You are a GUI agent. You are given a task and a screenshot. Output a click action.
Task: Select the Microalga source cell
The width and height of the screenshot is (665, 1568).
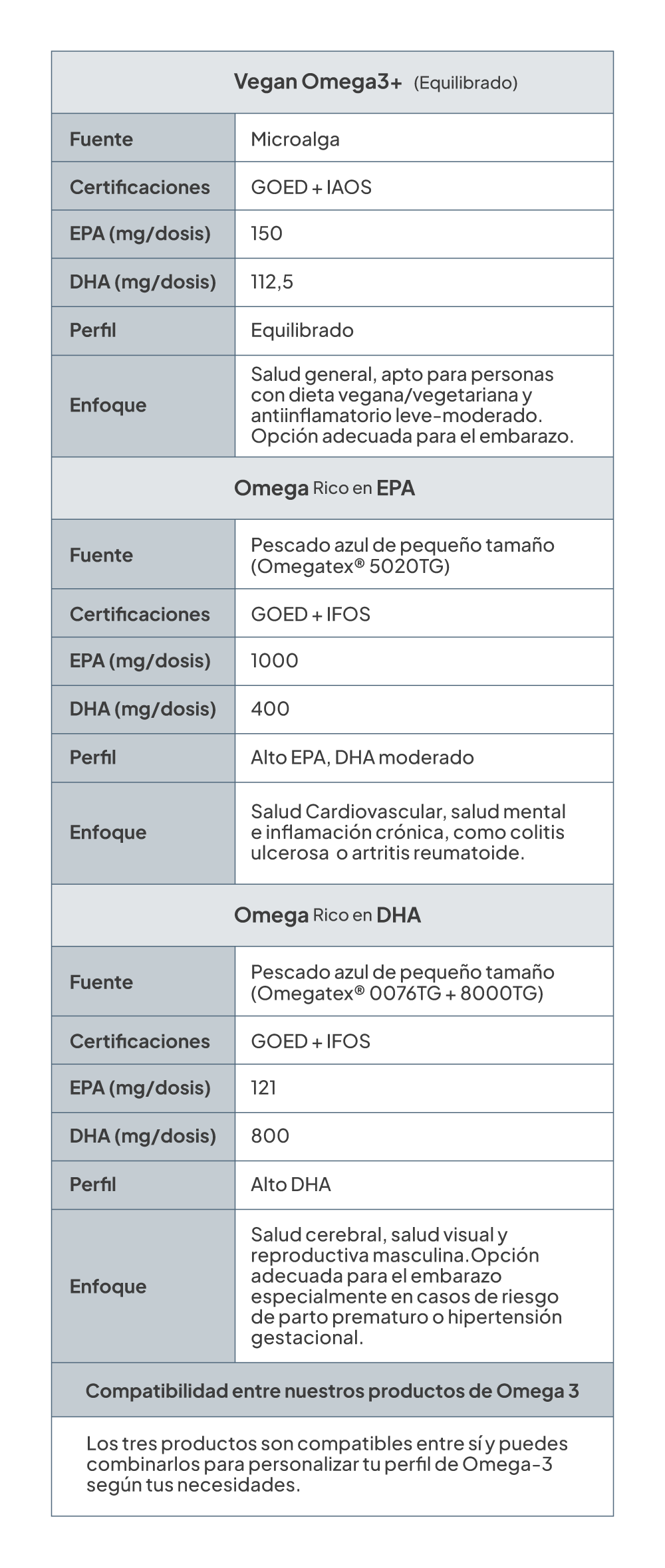click(x=295, y=139)
